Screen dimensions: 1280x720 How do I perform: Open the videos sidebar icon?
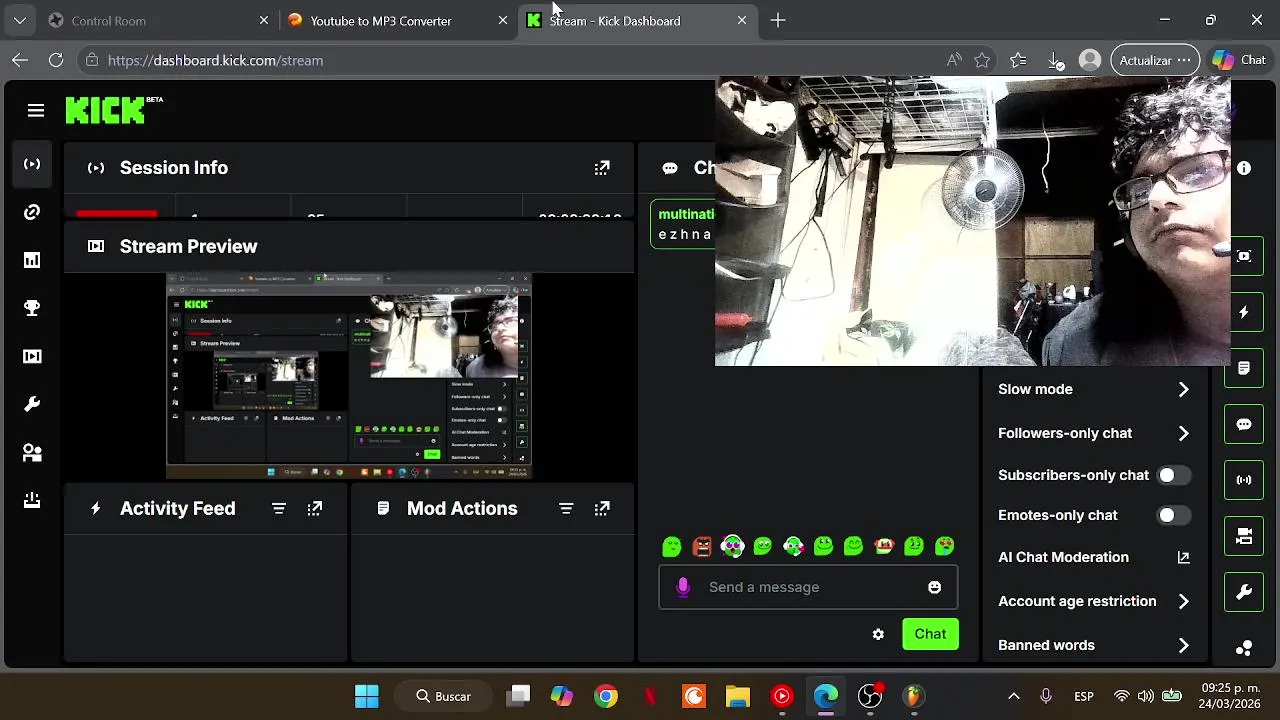32,356
